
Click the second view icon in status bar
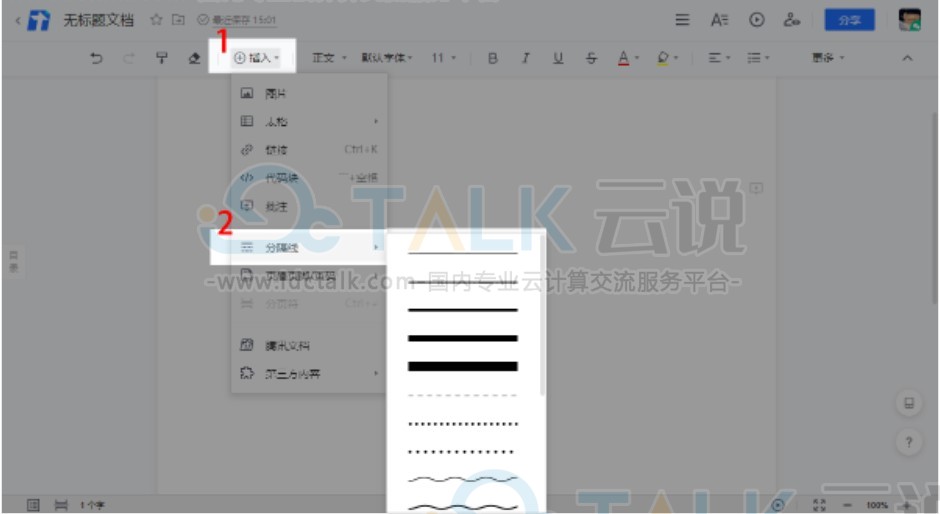point(61,505)
